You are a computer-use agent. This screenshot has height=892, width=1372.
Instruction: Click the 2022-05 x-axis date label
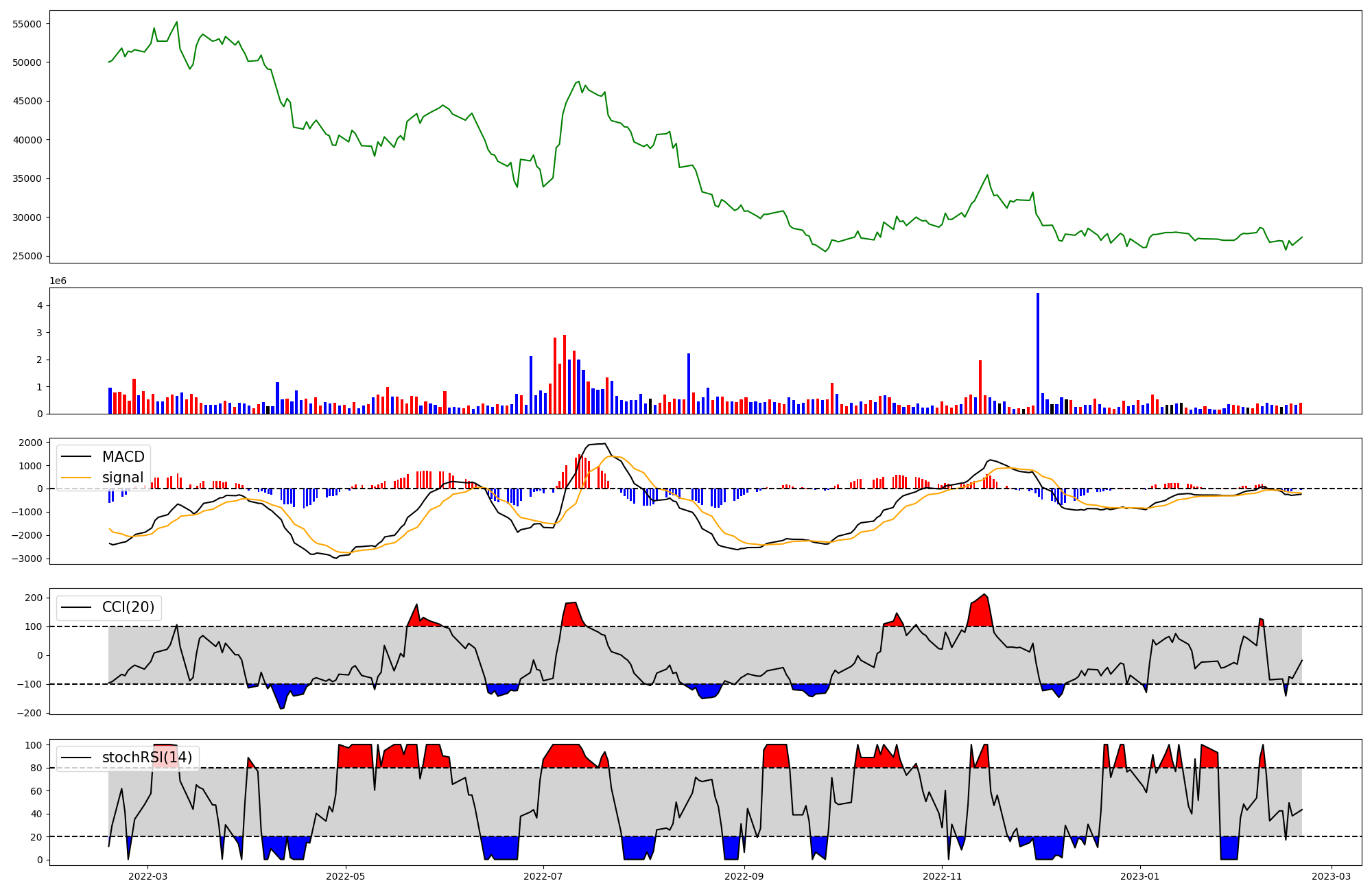[x=345, y=876]
